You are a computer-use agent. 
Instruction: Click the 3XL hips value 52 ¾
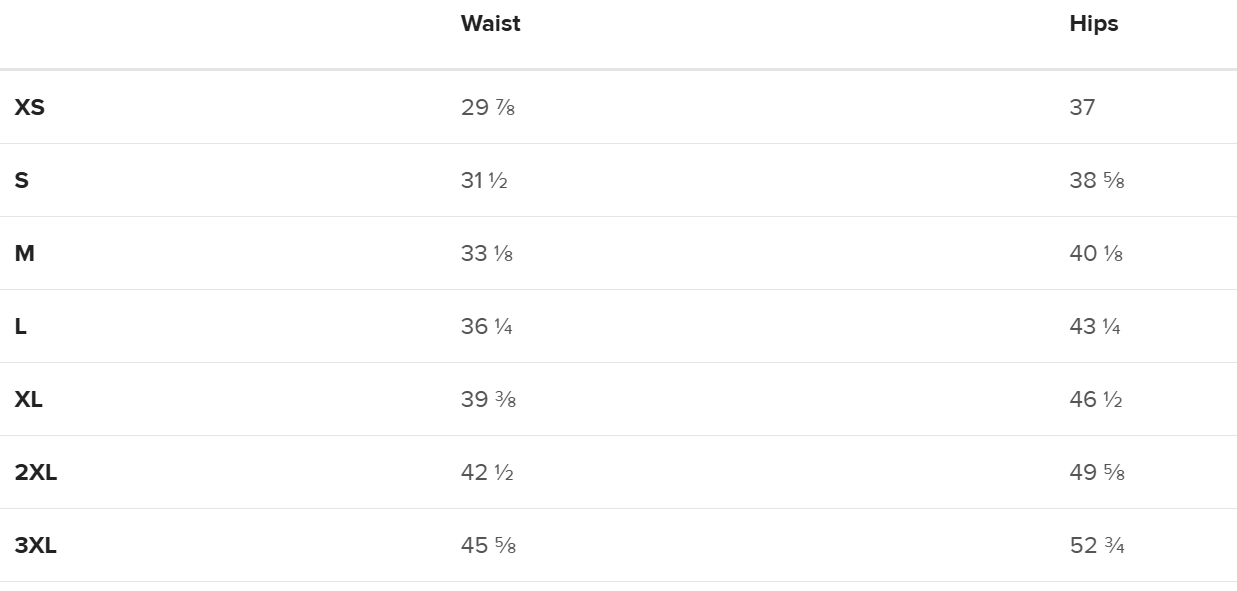[1097, 545]
